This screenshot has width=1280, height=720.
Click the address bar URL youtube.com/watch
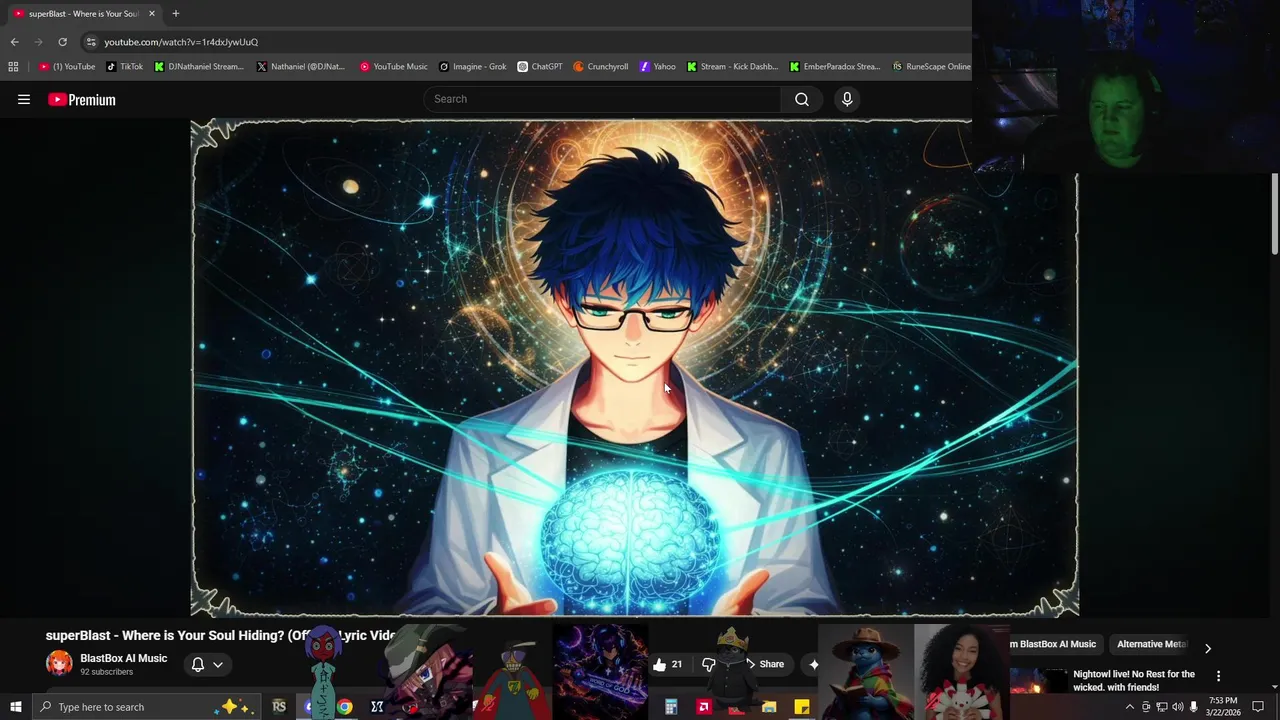181,42
